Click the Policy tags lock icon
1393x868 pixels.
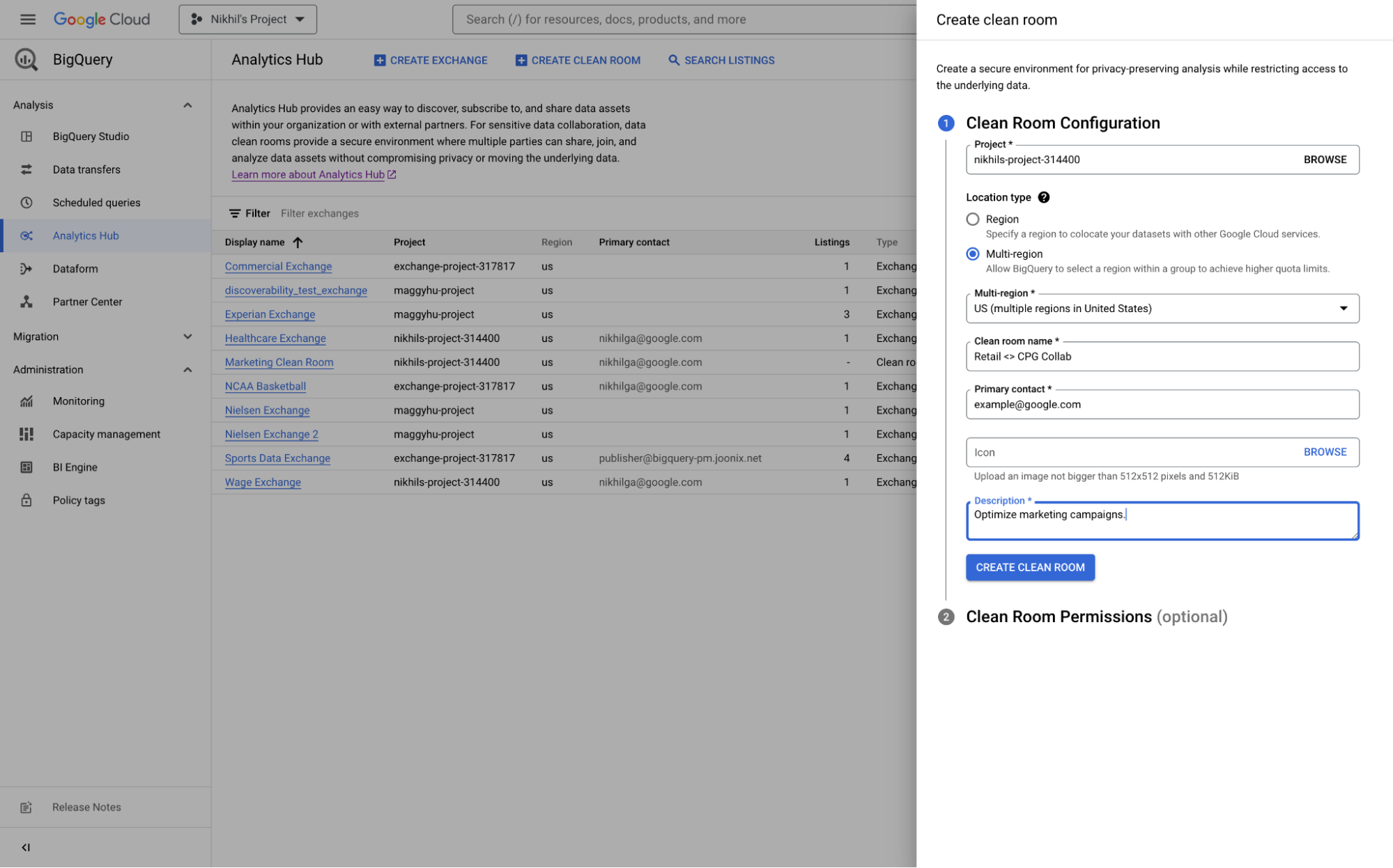point(26,500)
